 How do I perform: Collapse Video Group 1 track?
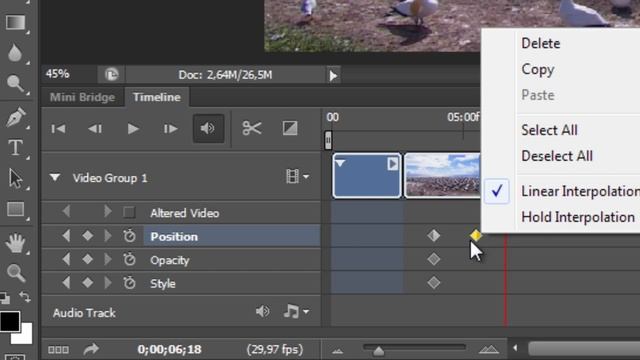point(55,178)
